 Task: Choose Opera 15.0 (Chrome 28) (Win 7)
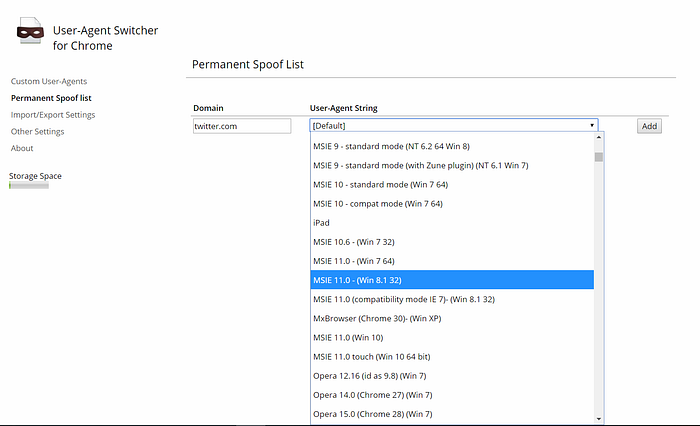coord(452,414)
